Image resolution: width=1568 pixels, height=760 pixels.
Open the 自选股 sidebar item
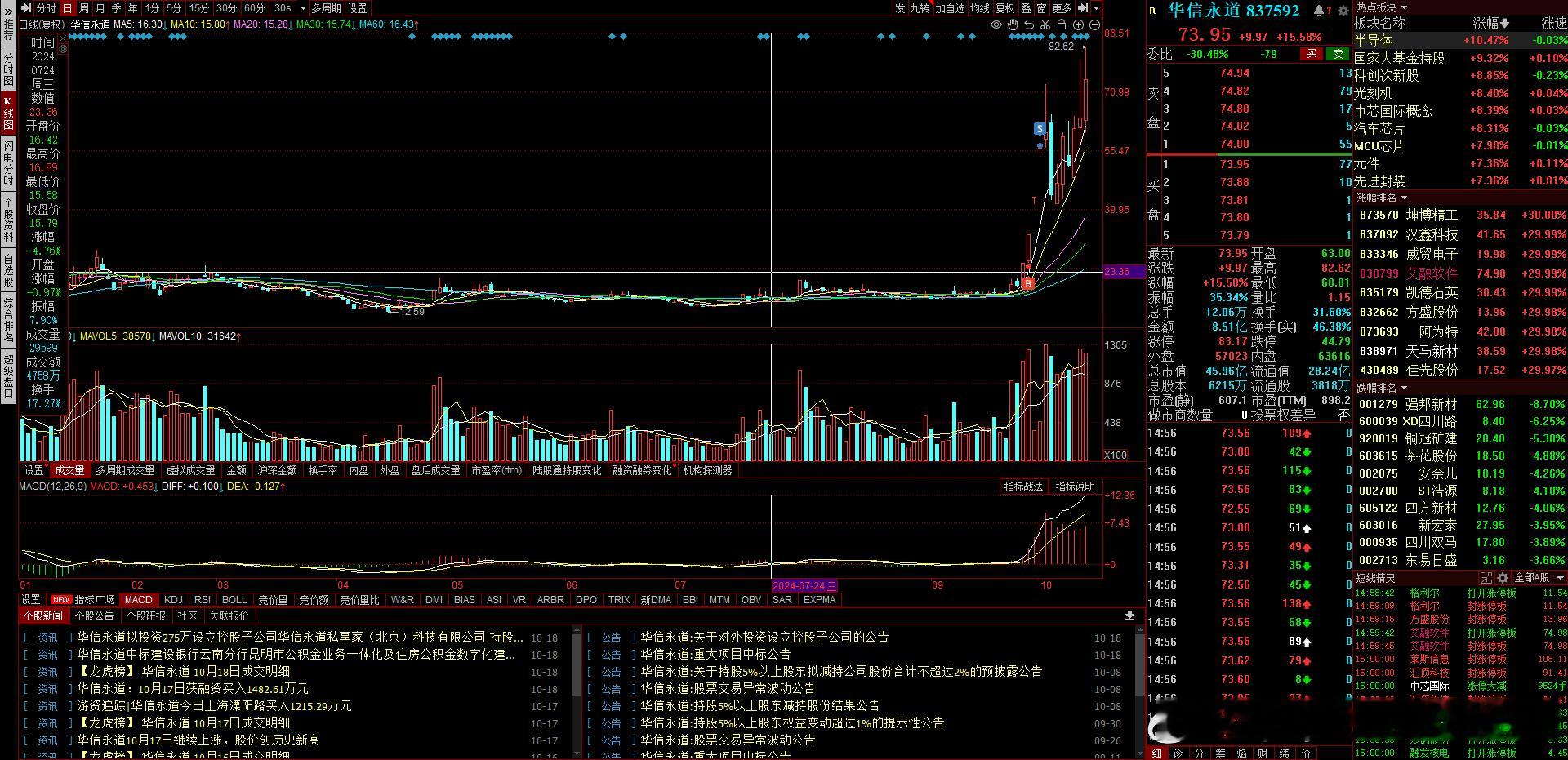[8, 270]
